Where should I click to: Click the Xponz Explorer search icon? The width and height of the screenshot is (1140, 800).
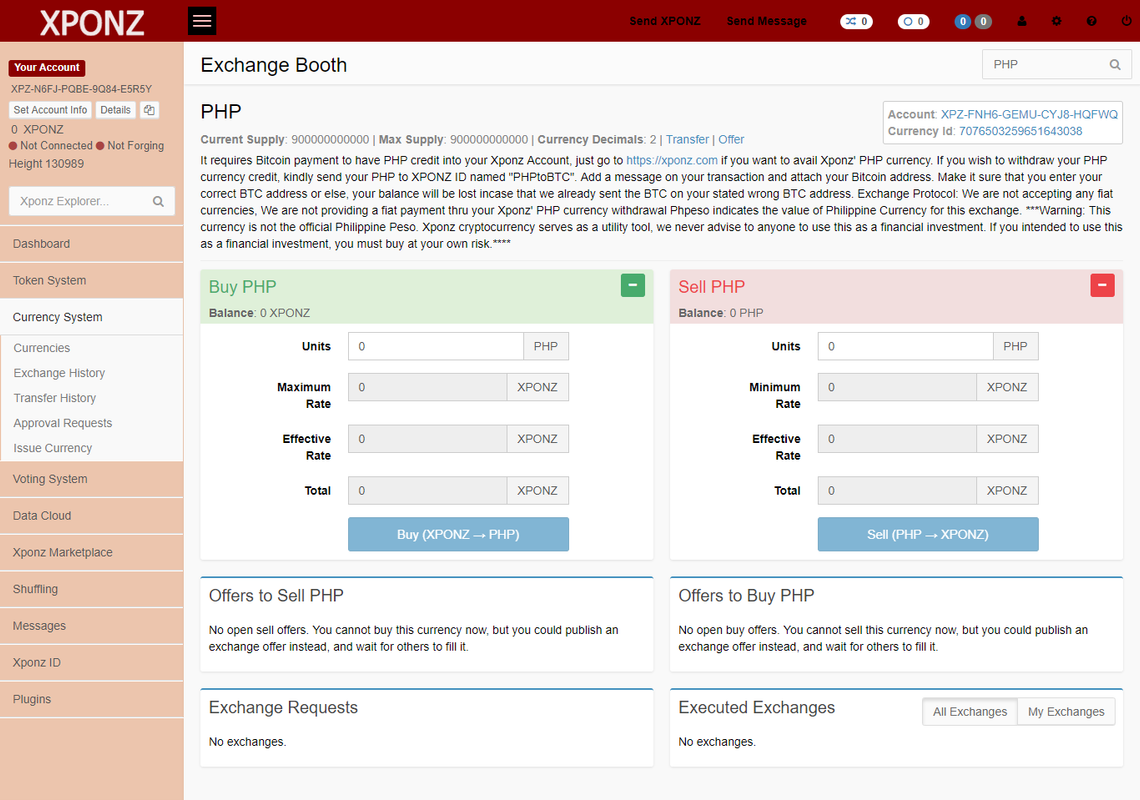158,201
